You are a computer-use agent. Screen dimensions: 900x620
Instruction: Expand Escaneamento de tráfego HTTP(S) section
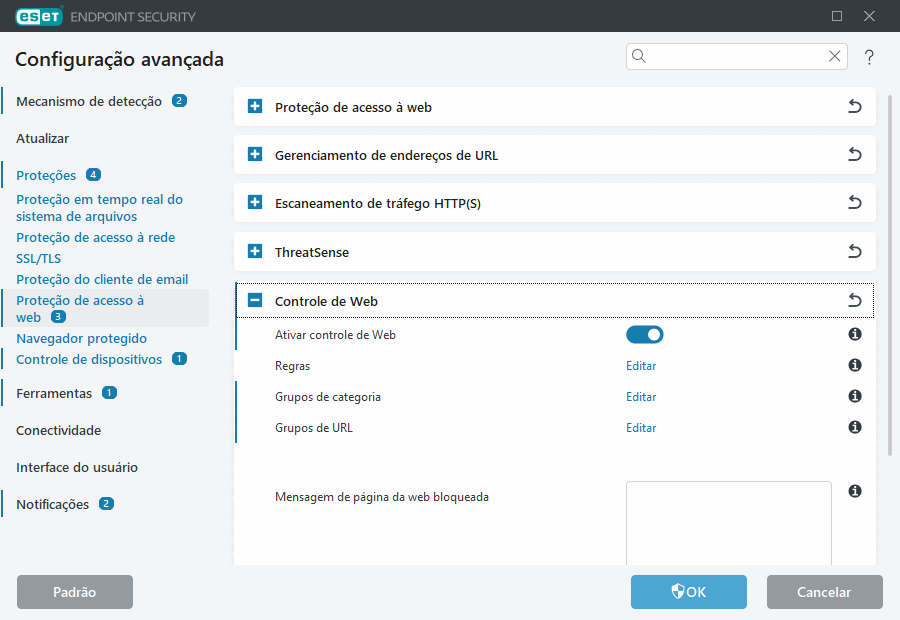tap(255, 203)
